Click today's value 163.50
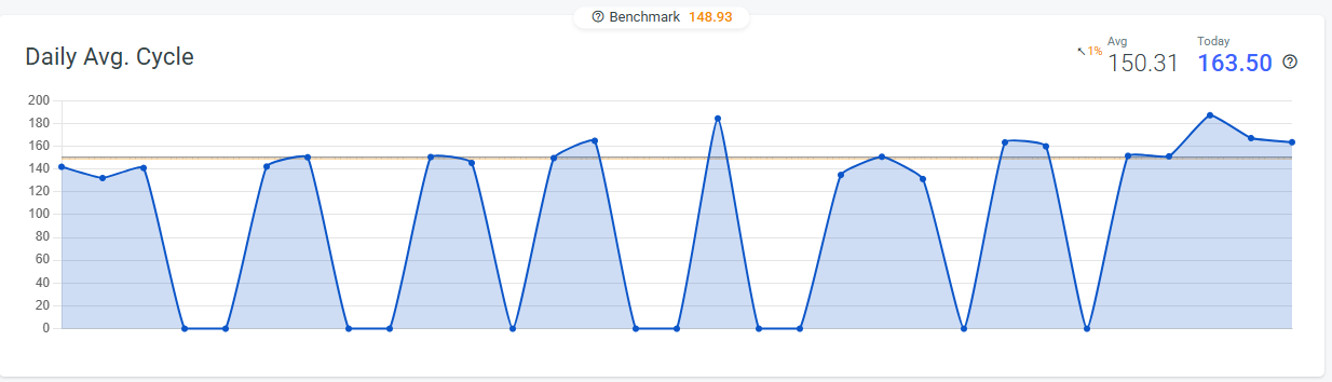This screenshot has width=1332, height=382. click(1234, 63)
